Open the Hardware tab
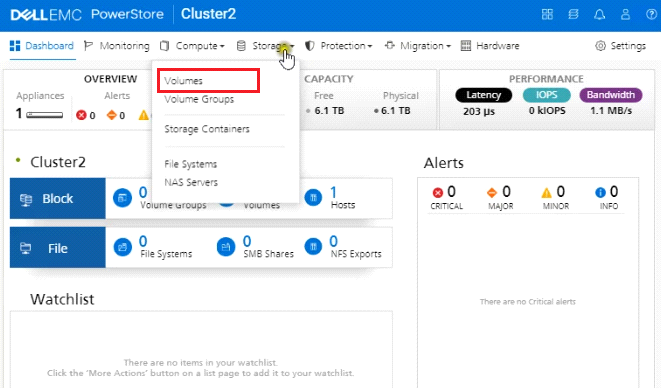This screenshot has width=661, height=388. coord(490,46)
